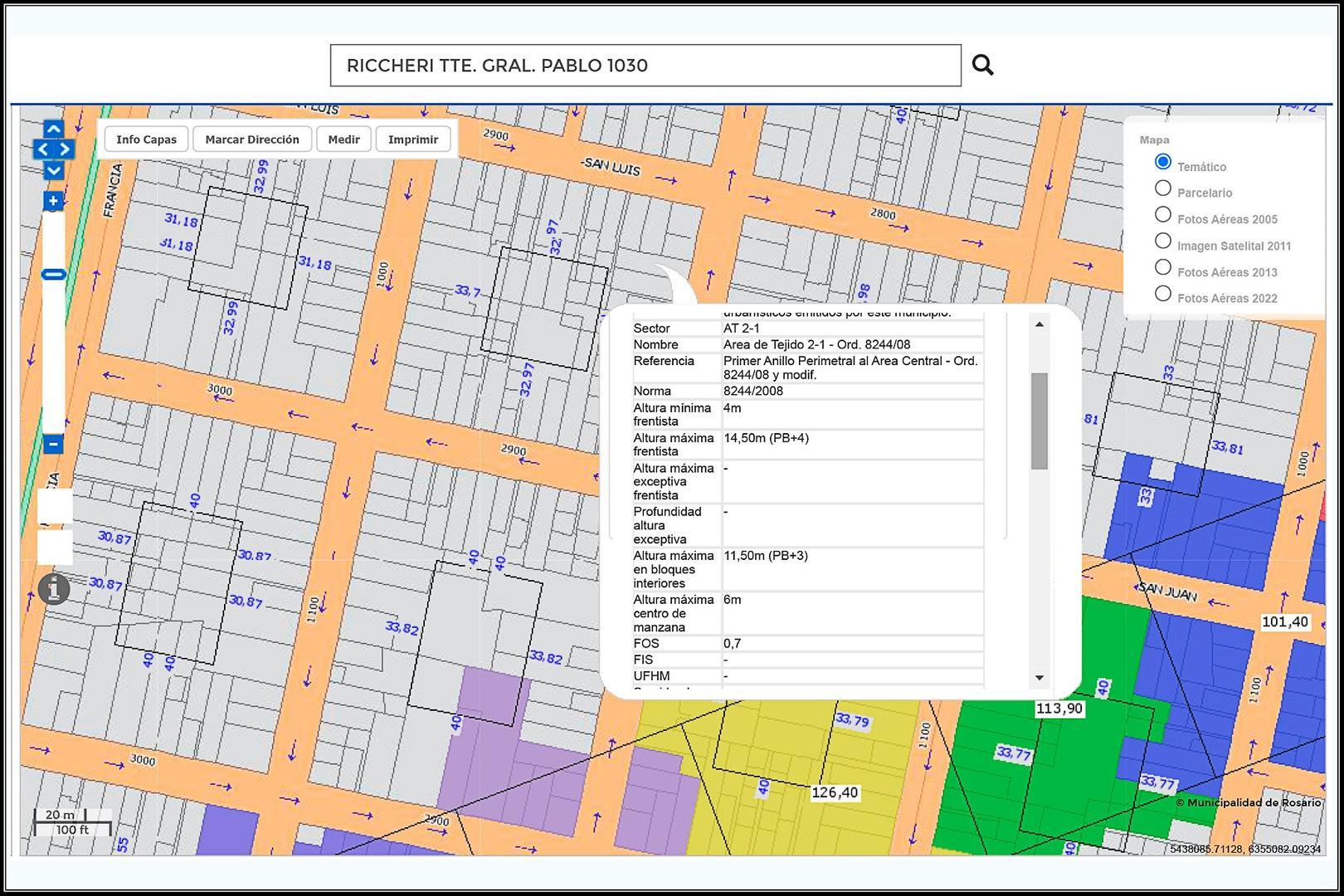The width and height of the screenshot is (1344, 896).
Task: Click the zoom level slider handle
Action: [53, 275]
